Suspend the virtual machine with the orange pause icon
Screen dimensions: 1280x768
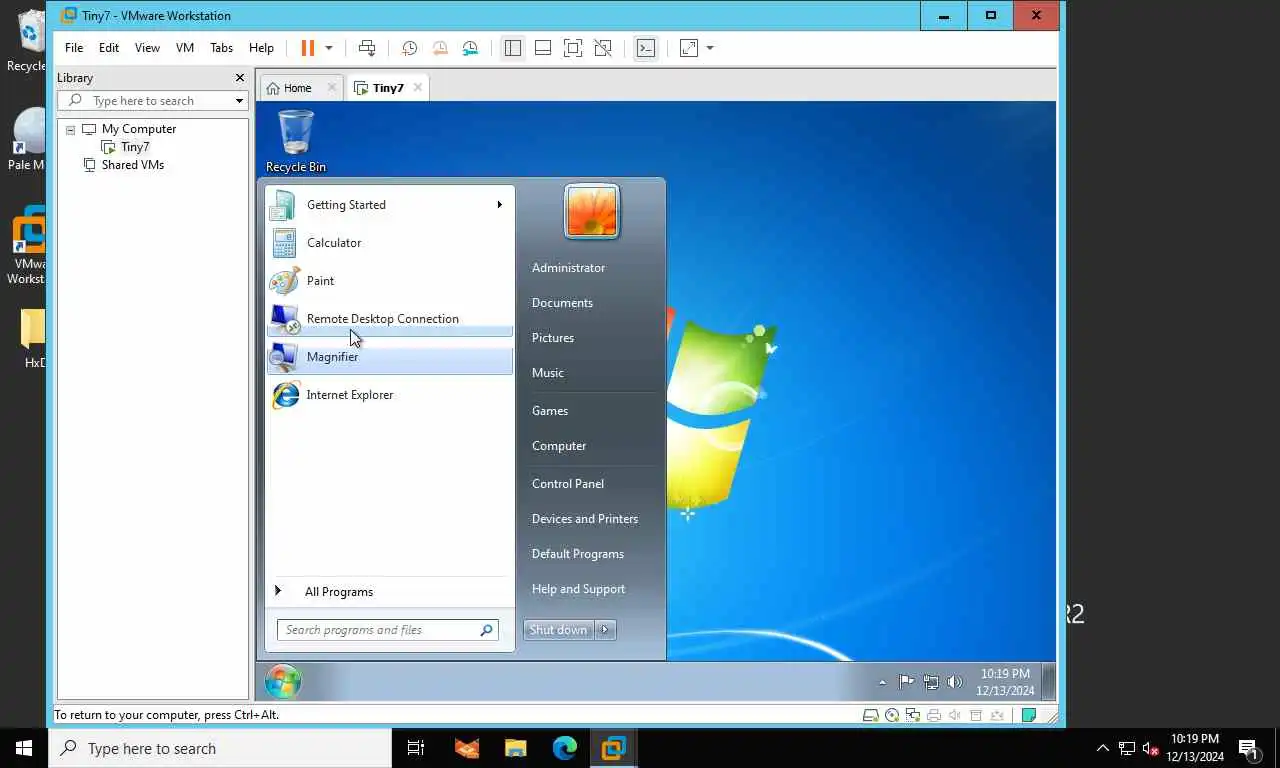click(x=308, y=48)
